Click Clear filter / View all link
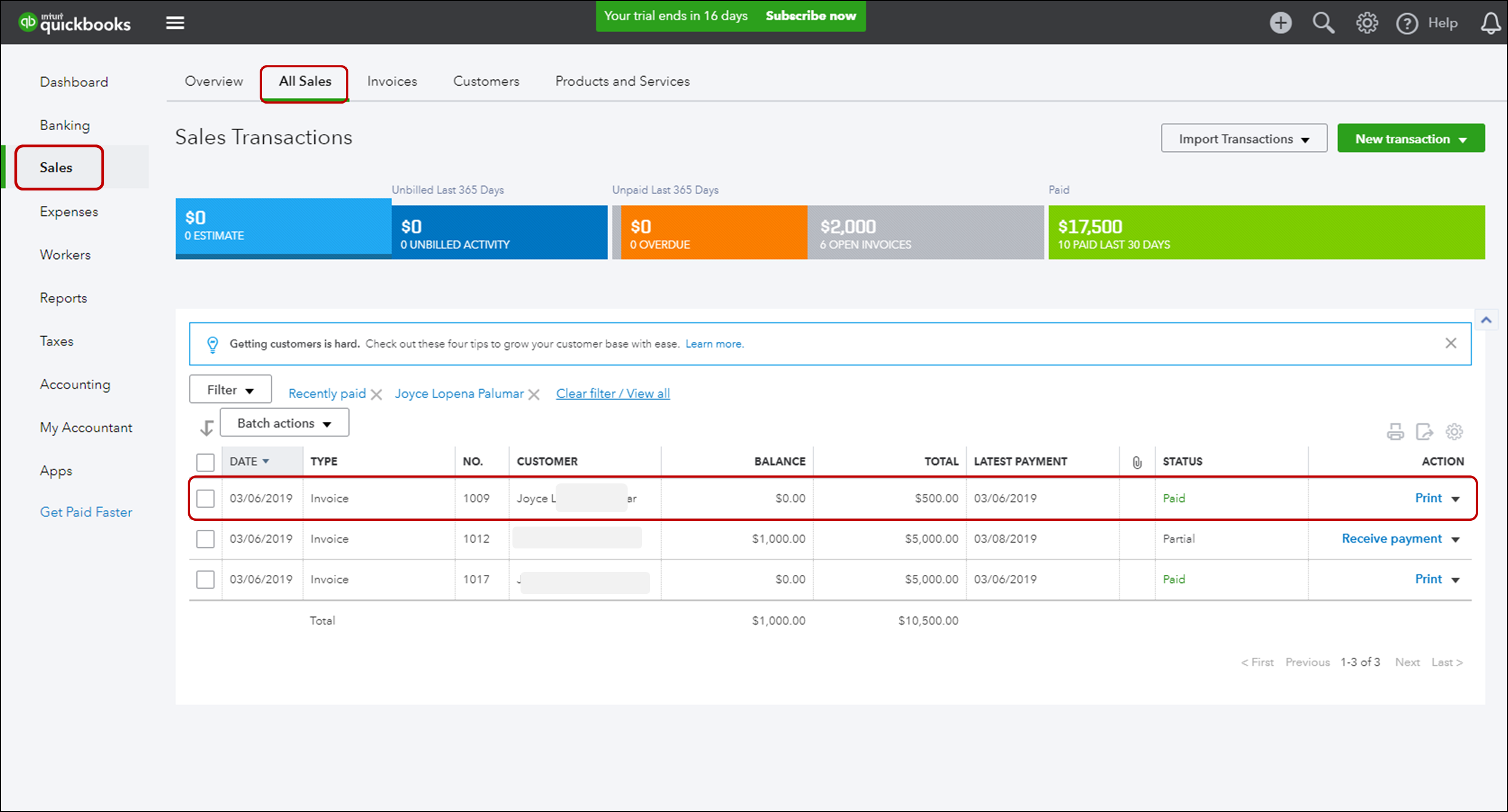The image size is (1508, 812). tap(612, 394)
